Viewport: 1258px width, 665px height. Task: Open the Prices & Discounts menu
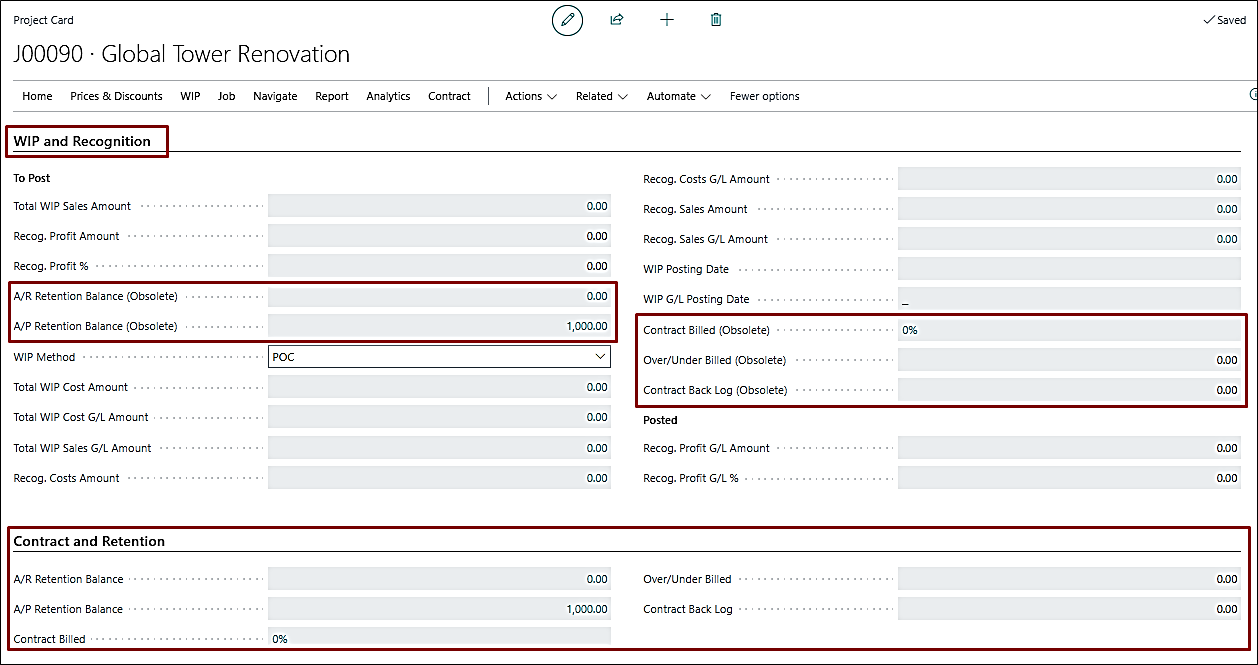116,96
